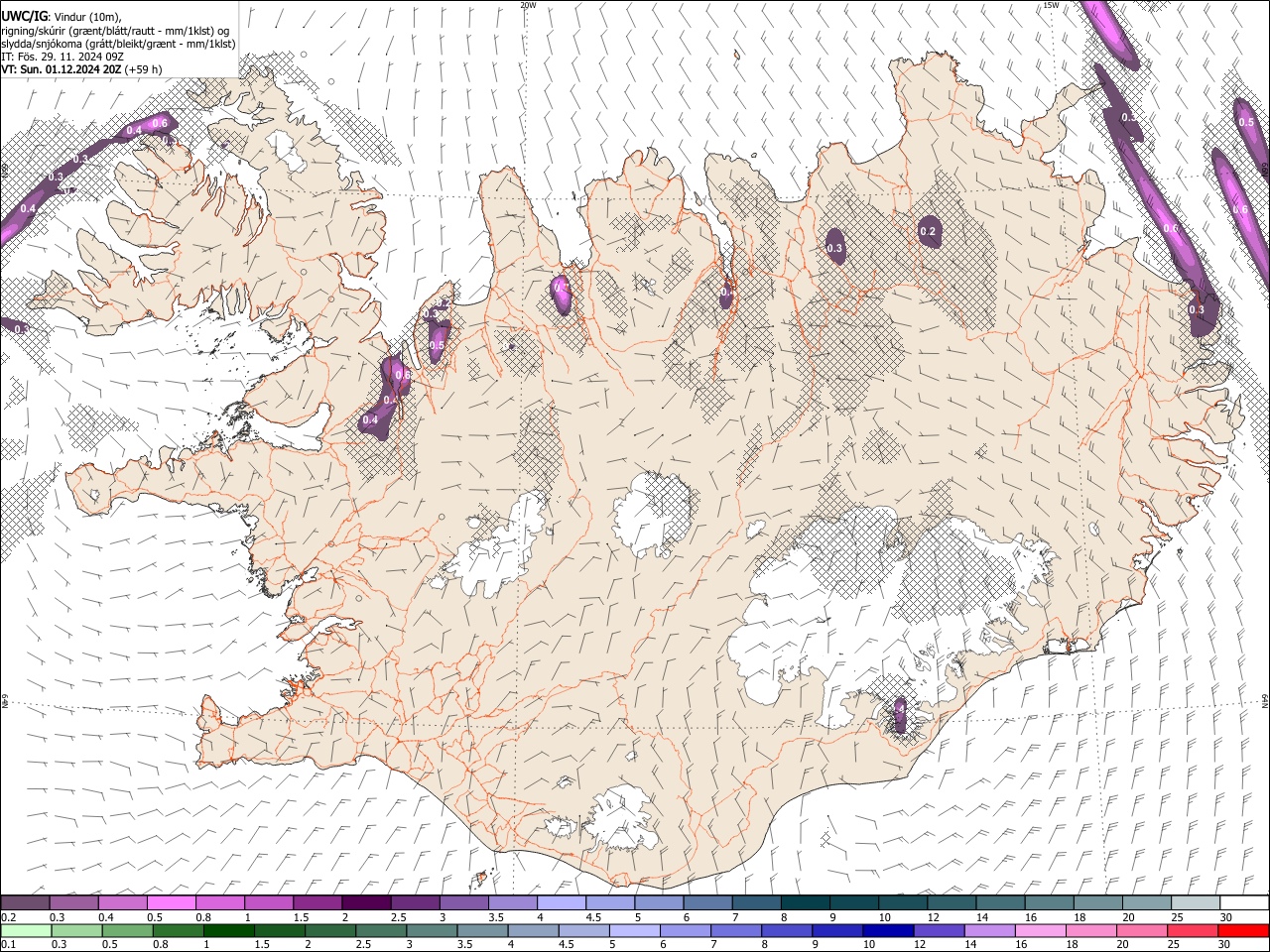Select the darkest green 1 rain legend swatch
This screenshot has height=952, width=1270.
pyautogui.click(x=229, y=930)
